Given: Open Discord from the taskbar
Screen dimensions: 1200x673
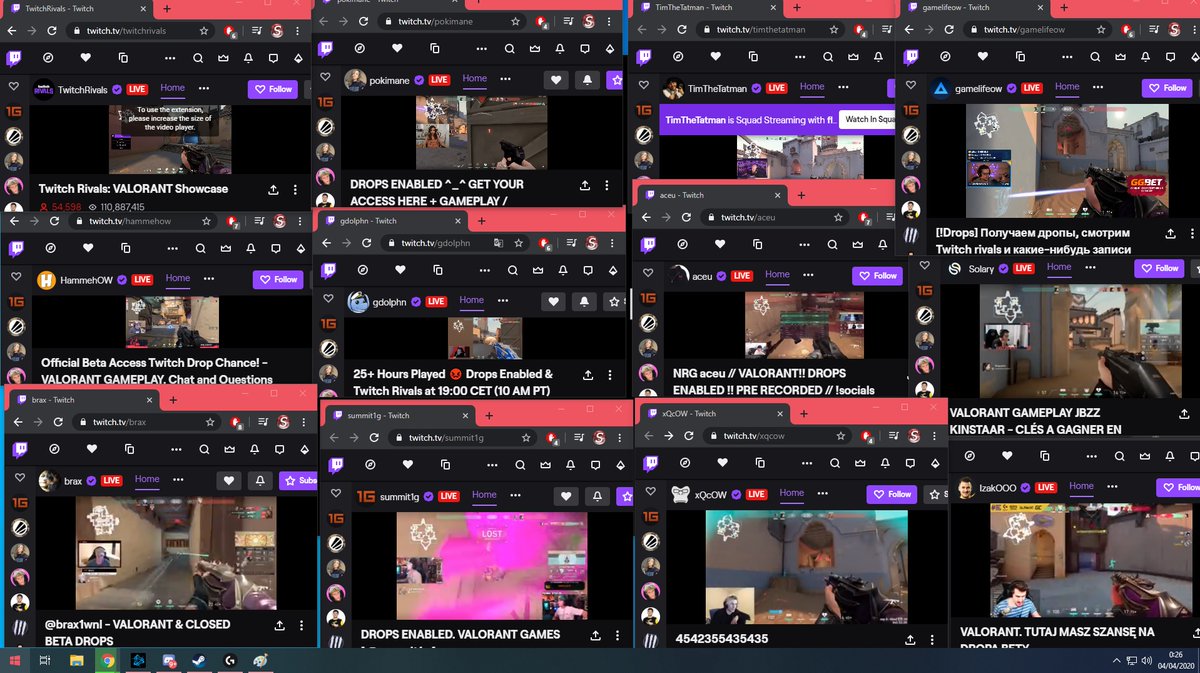Looking at the screenshot, I should click(169, 660).
